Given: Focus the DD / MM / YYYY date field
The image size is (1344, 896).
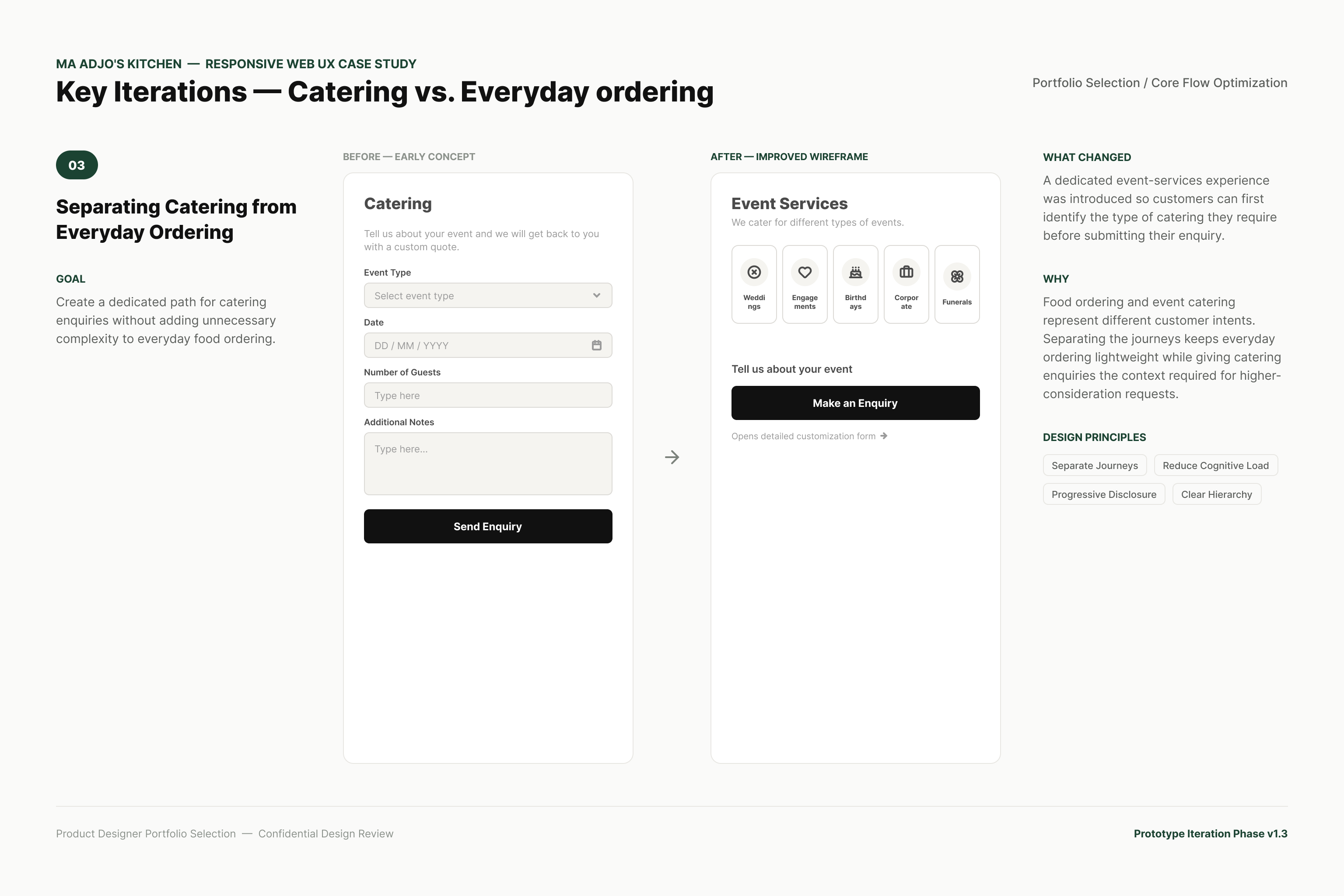Looking at the screenshot, I should pyautogui.click(x=488, y=345).
